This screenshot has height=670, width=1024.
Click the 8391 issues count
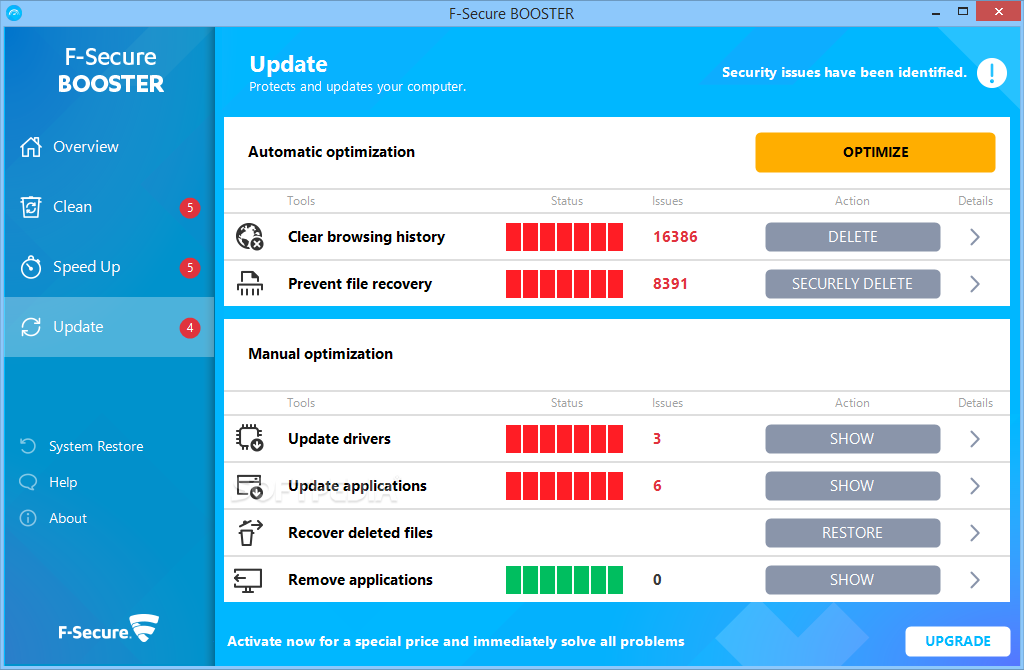670,284
